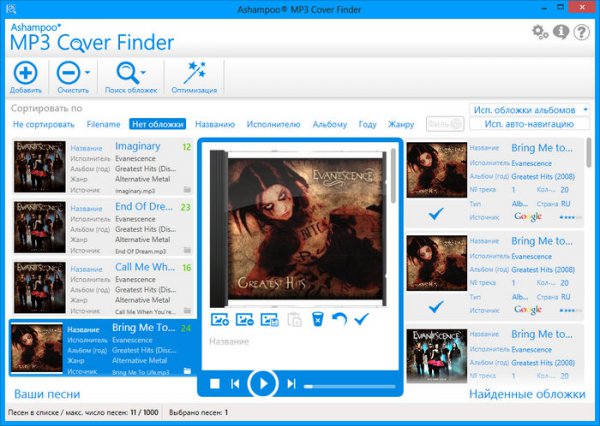Open the Исп. обложки альбомов dropdown
Image resolution: width=600 pixels, height=426 pixels.
[529, 110]
